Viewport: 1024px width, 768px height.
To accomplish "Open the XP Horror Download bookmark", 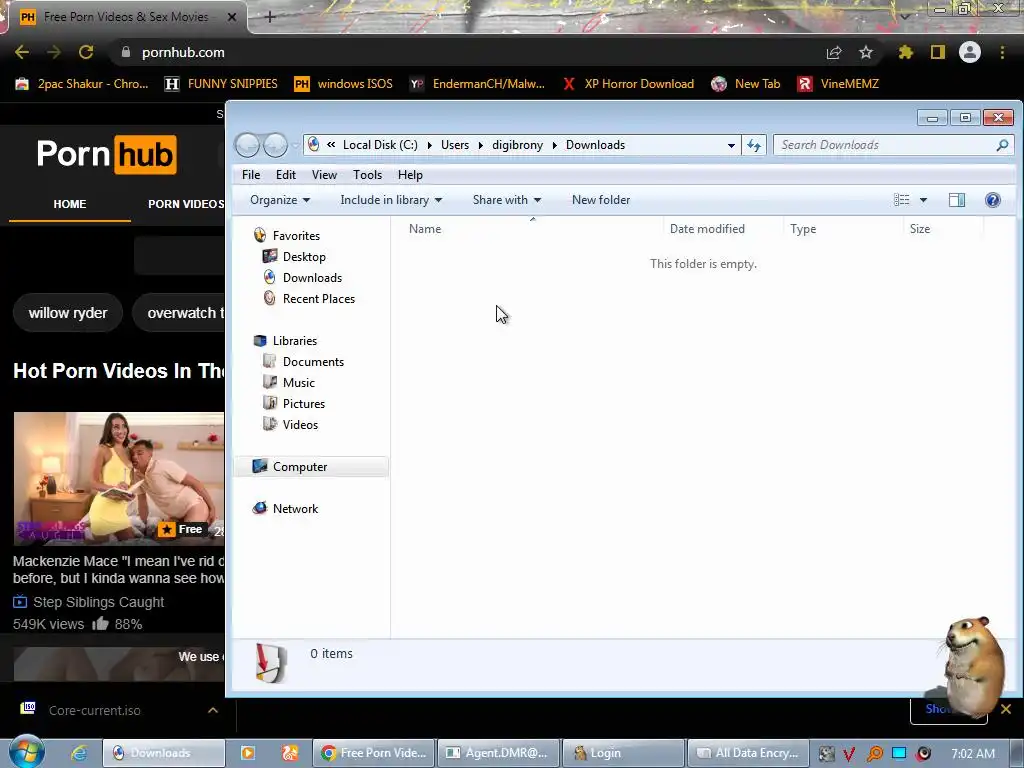I will point(628,84).
